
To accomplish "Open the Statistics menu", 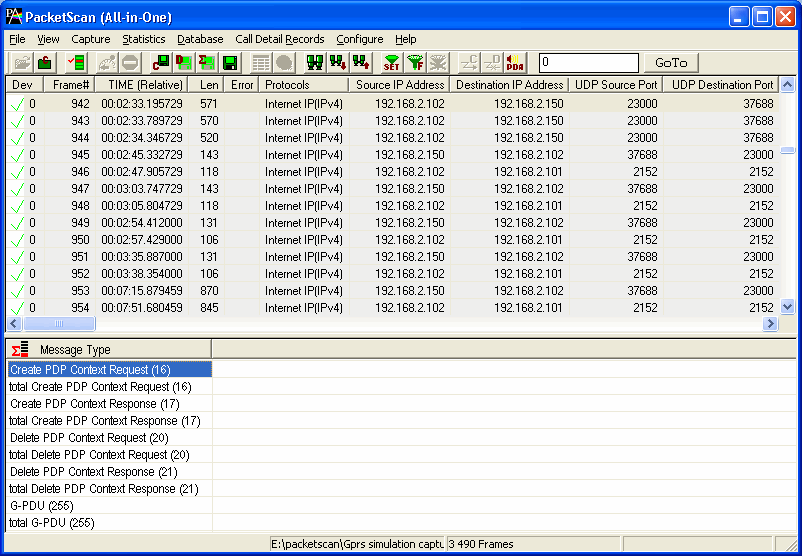I will 144,39.
